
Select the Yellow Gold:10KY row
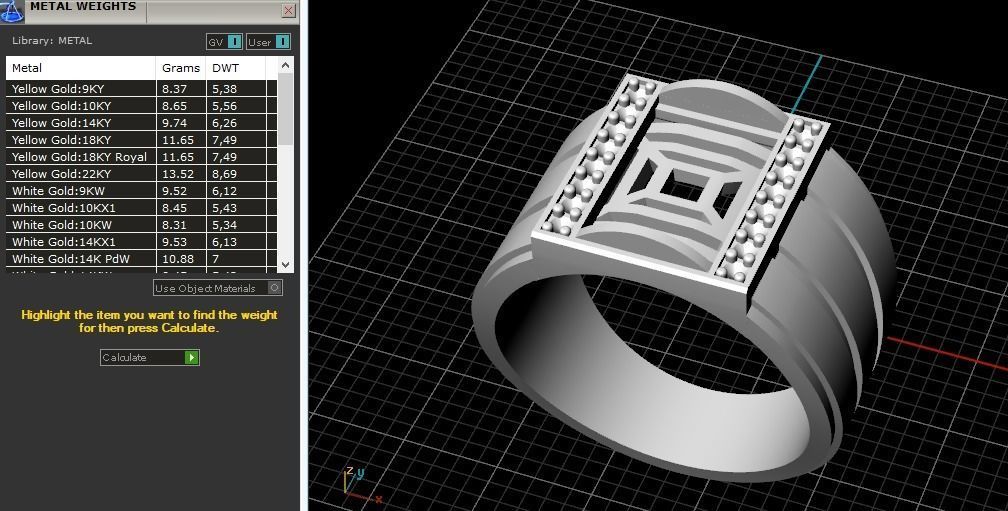click(142, 105)
